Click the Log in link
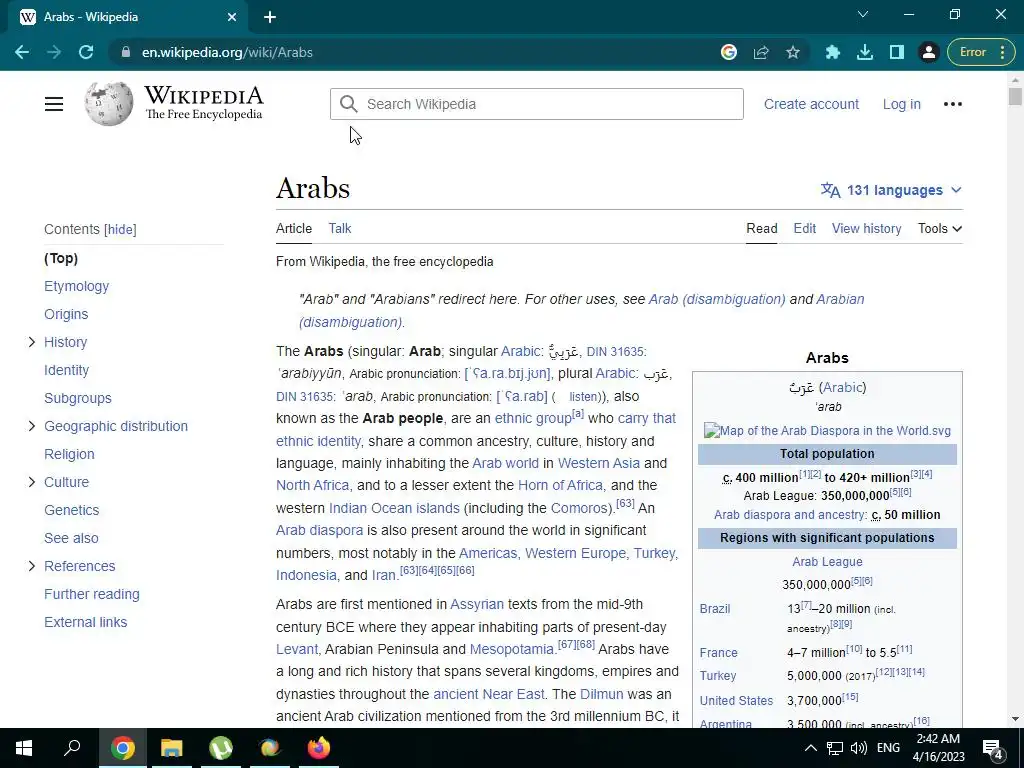The width and height of the screenshot is (1024, 768). tap(901, 104)
